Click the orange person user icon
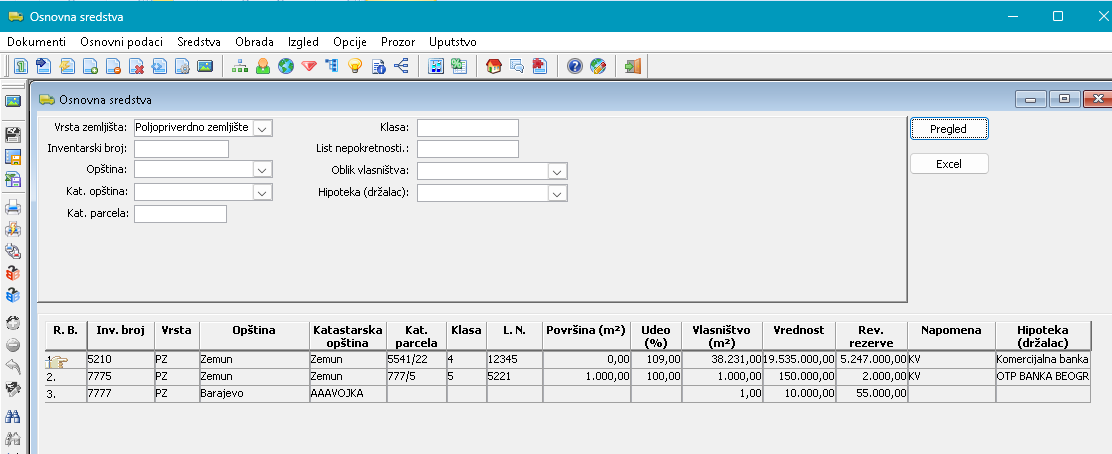Screen dimensions: 1112x454 point(263,67)
